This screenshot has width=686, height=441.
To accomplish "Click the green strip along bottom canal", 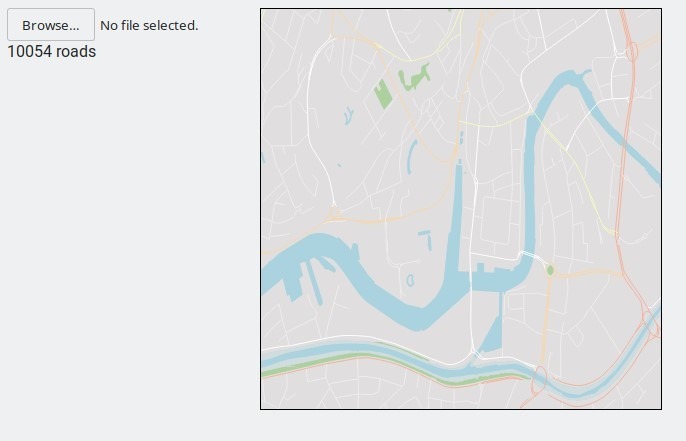I will 394,365.
